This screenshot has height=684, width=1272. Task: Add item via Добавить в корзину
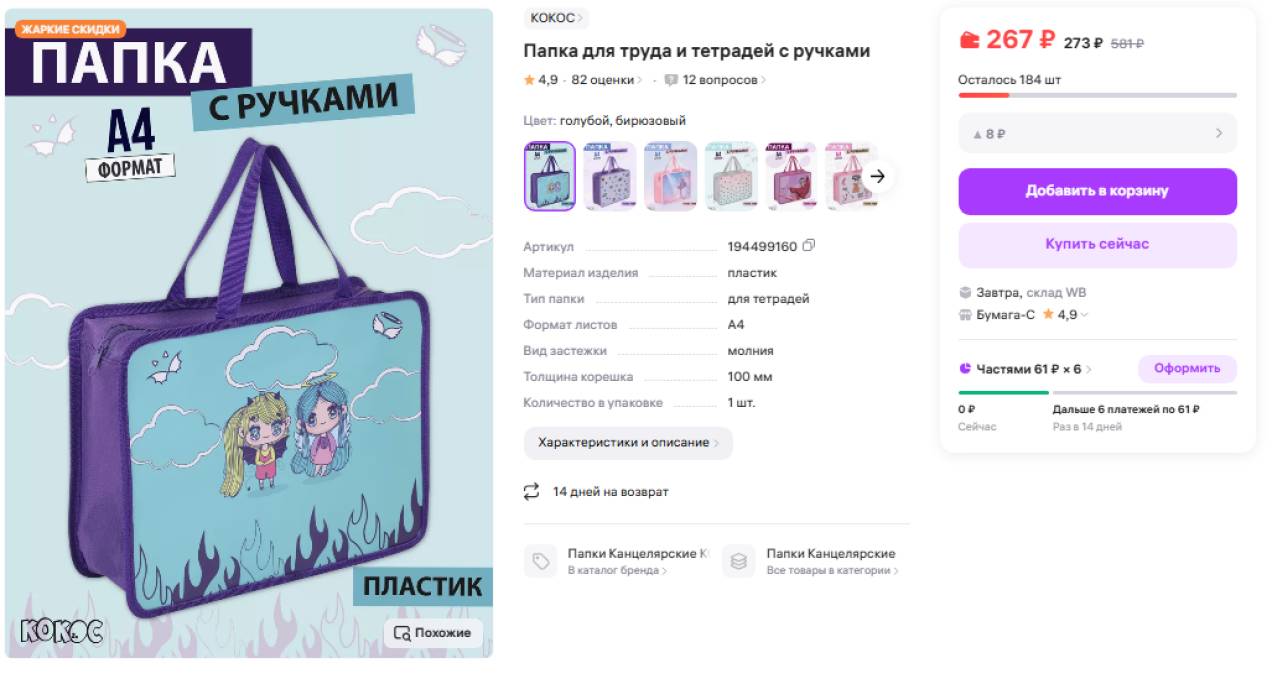point(1097,191)
